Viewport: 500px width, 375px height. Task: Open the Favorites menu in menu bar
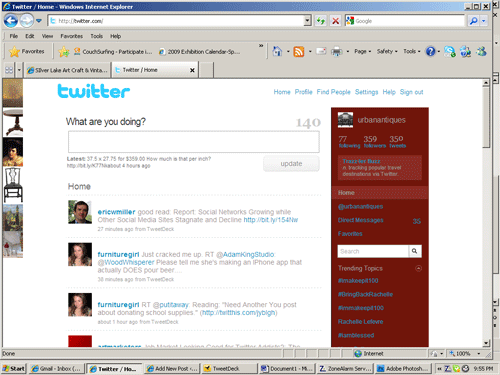pyautogui.click(x=71, y=36)
